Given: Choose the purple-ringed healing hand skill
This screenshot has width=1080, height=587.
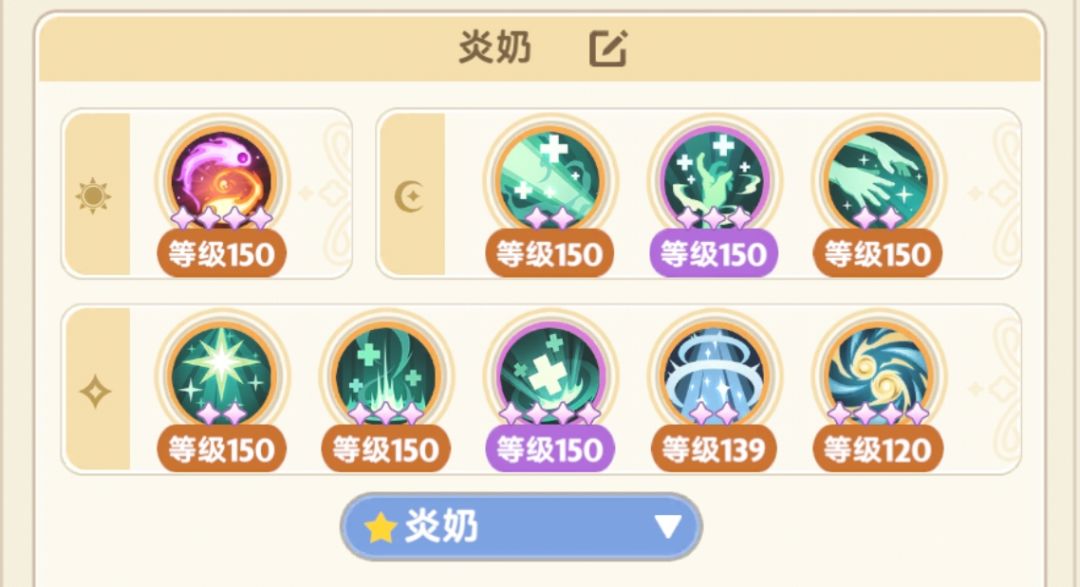Looking at the screenshot, I should [714, 181].
